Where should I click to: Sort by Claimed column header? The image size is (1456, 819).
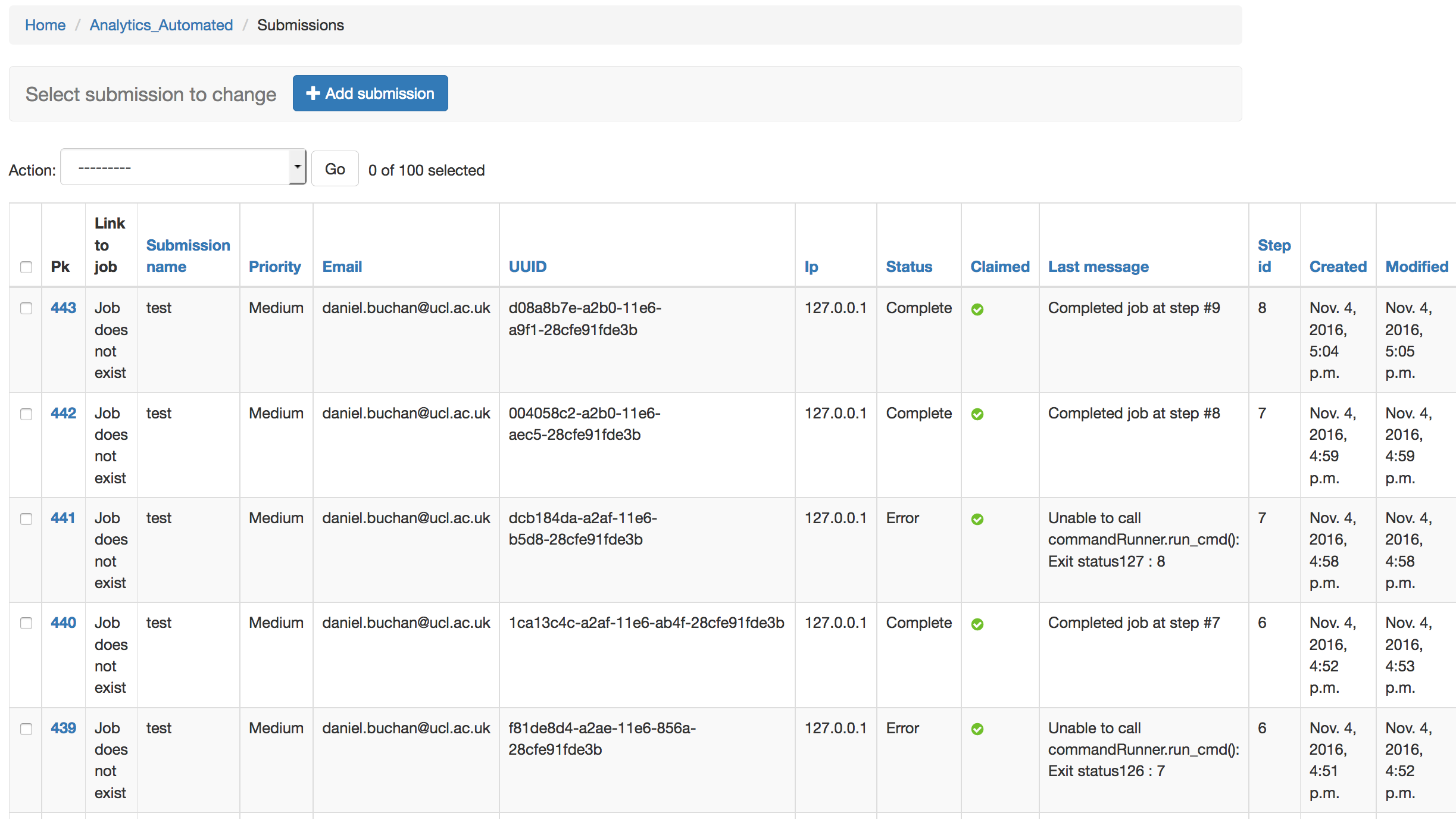coord(1000,267)
